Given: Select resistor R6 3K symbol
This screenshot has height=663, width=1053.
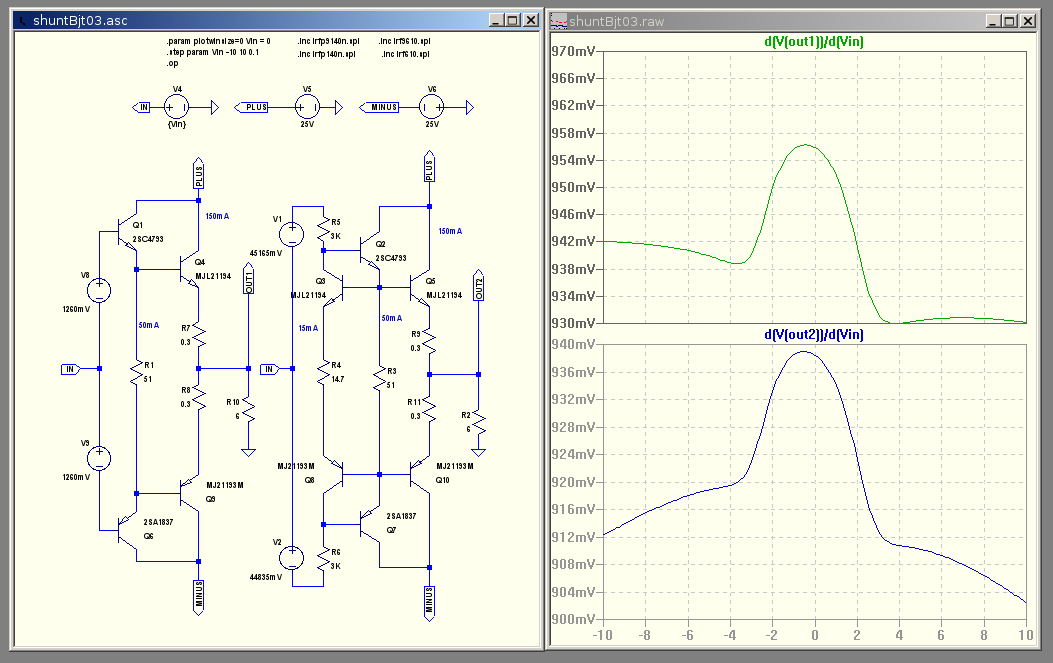Looking at the screenshot, I should pos(324,558).
